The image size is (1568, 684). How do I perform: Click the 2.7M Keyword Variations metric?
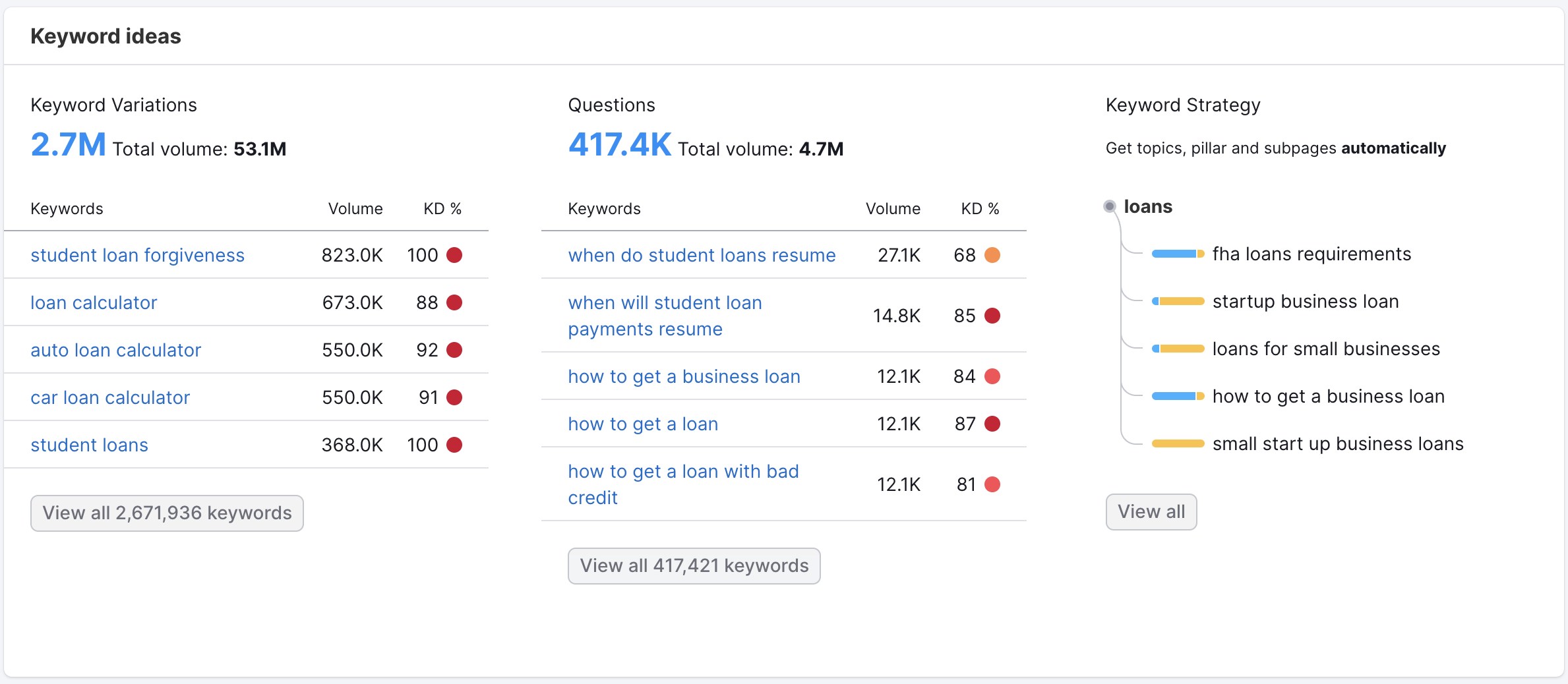(68, 144)
